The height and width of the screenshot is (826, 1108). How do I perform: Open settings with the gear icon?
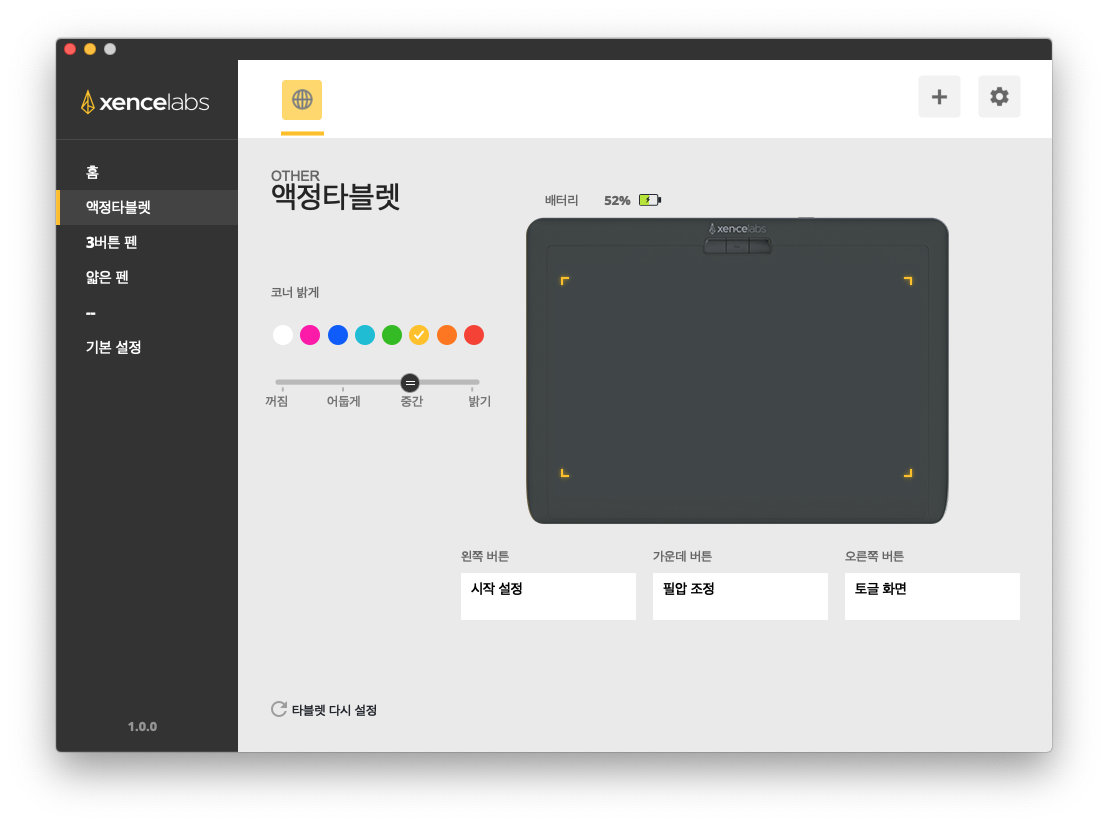pos(999,97)
